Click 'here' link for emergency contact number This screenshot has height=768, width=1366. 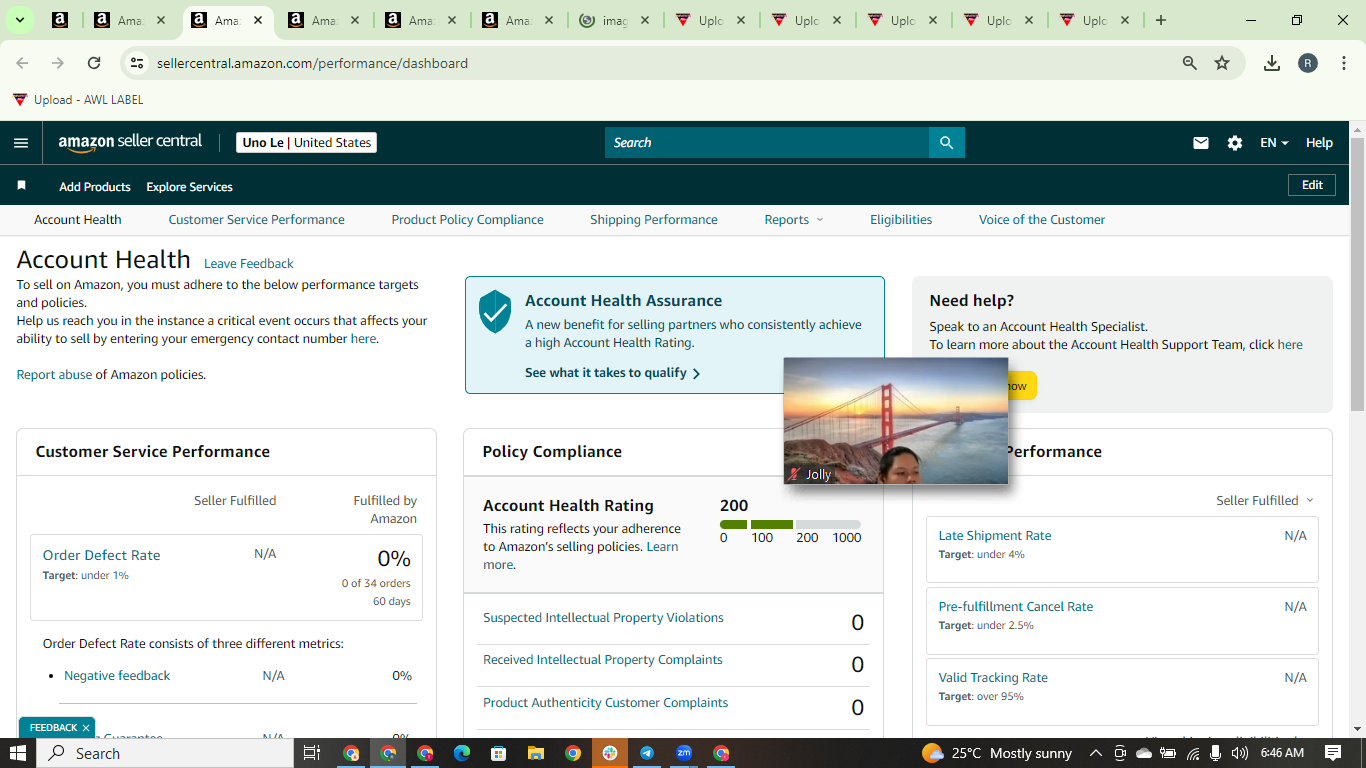pos(363,339)
